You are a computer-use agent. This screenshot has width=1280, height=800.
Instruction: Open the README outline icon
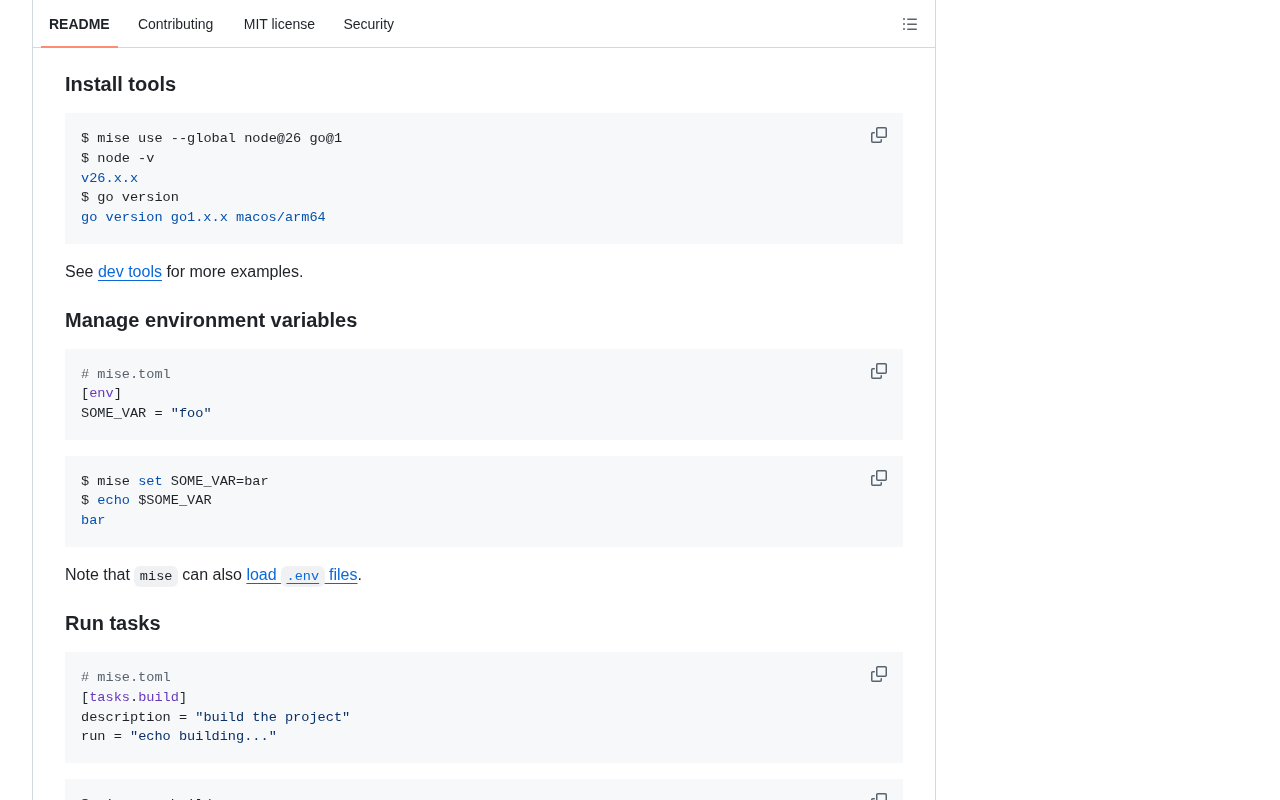[x=910, y=24]
